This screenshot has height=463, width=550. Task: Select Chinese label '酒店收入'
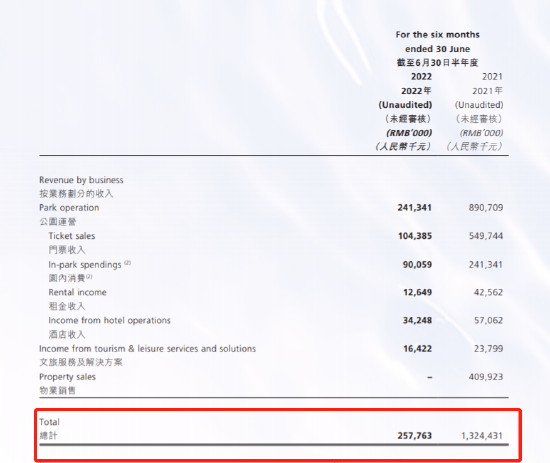click(67, 334)
